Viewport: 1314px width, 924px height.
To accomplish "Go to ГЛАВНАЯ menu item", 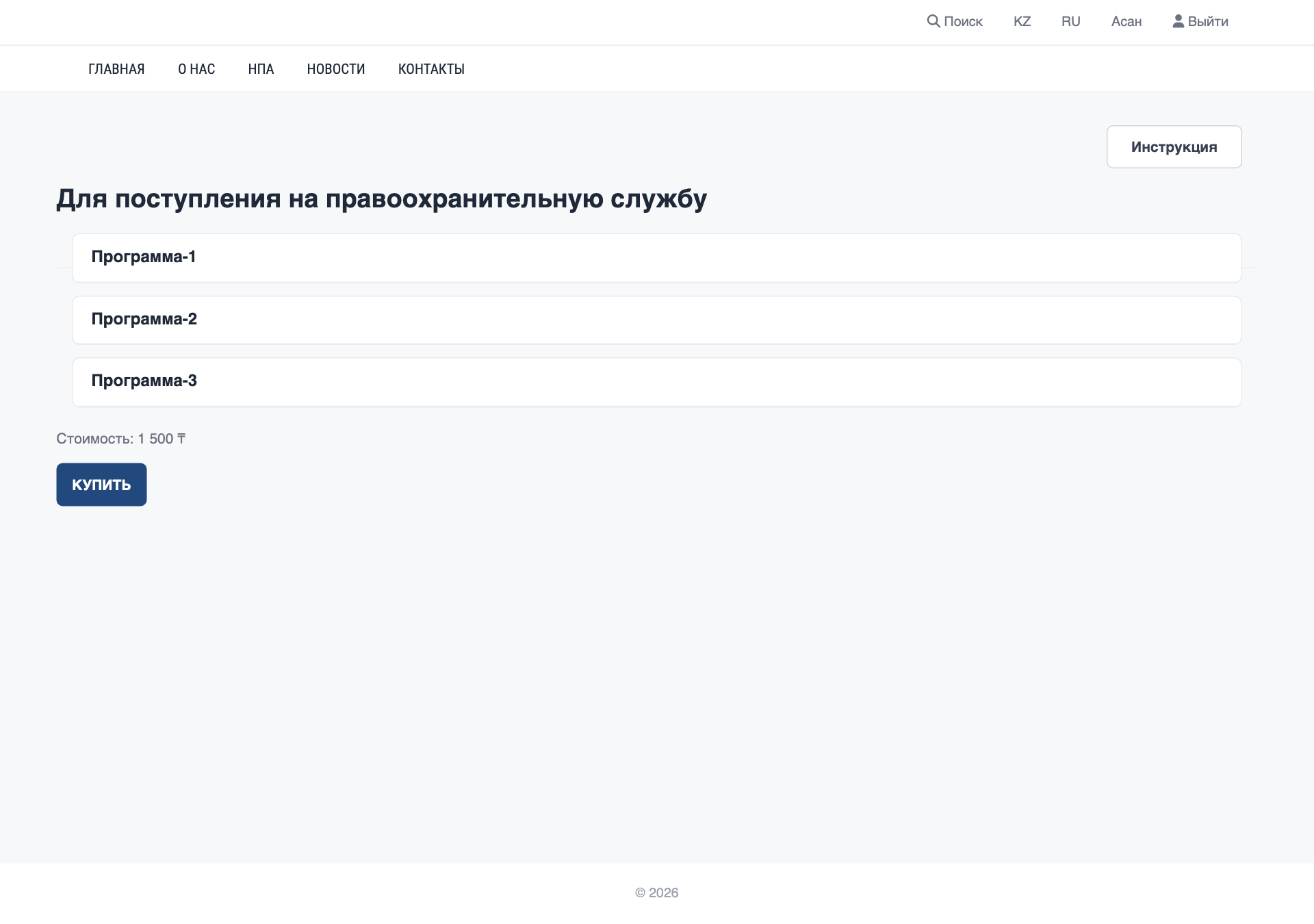I will (116, 69).
